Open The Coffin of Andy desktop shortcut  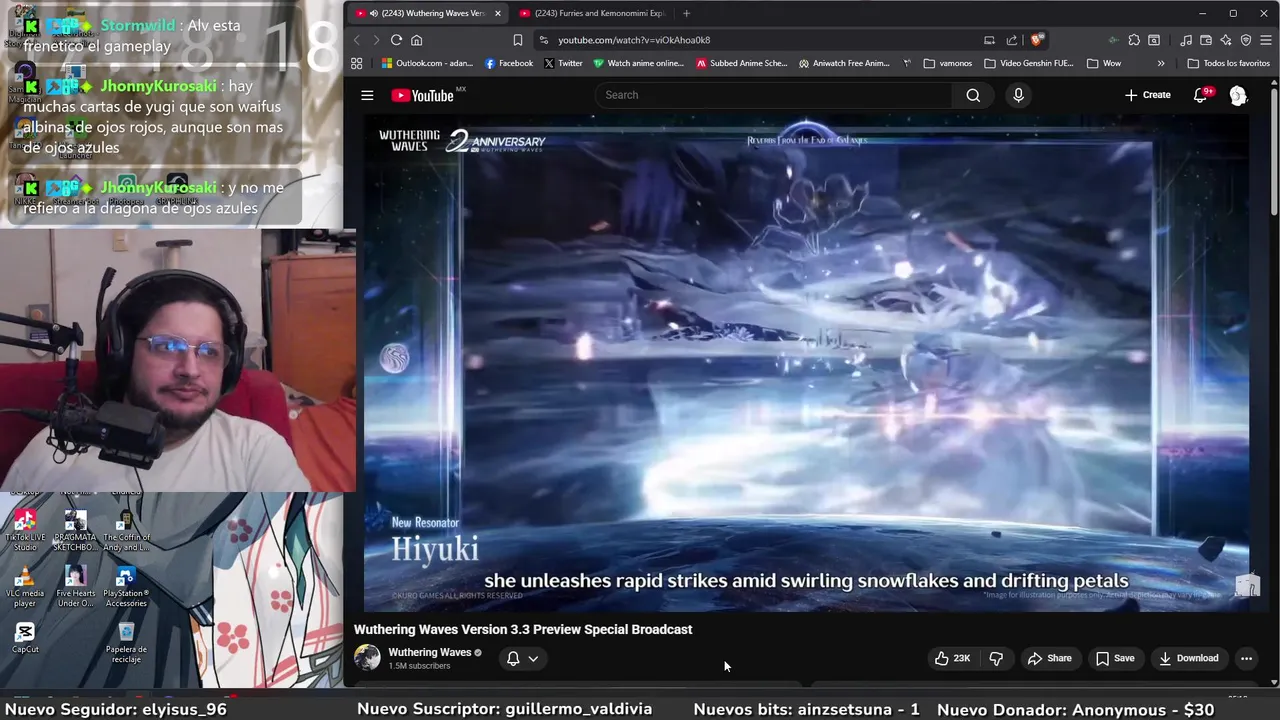point(126,530)
